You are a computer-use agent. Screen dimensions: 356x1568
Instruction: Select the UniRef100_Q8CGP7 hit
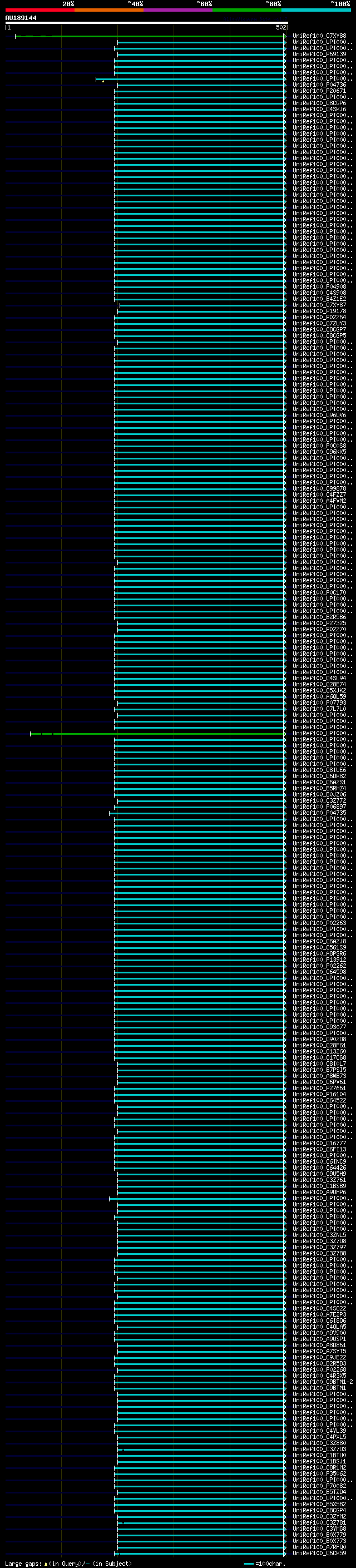319,329
